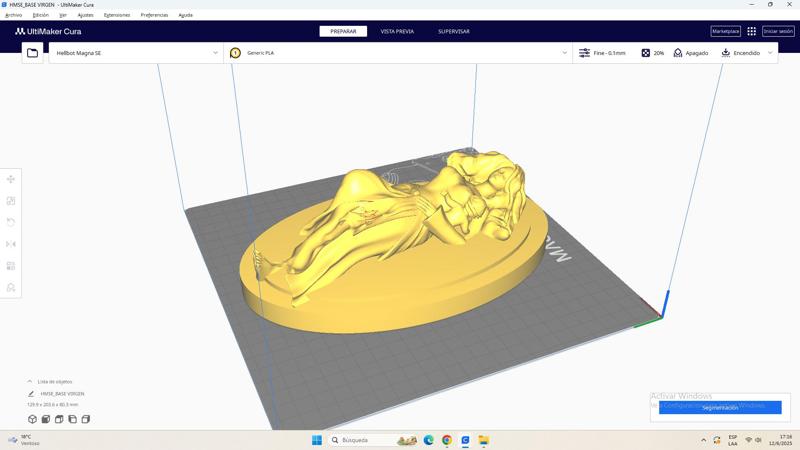
Task: Click the Fine - 0.1mm profile text
Action: [x=609, y=53]
